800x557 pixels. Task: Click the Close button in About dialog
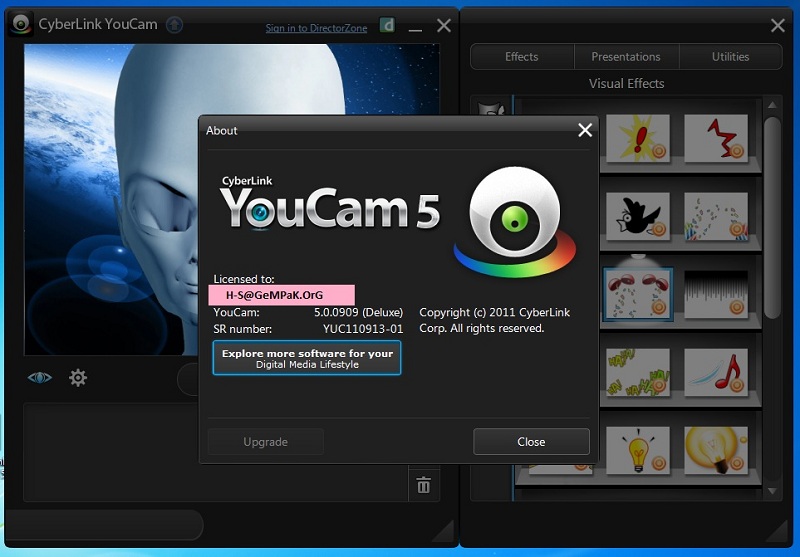coord(531,442)
